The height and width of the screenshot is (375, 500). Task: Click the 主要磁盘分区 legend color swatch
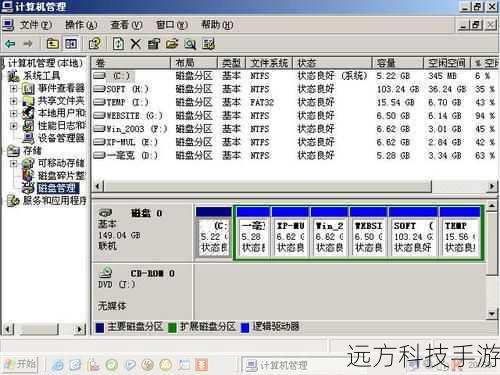pos(100,327)
